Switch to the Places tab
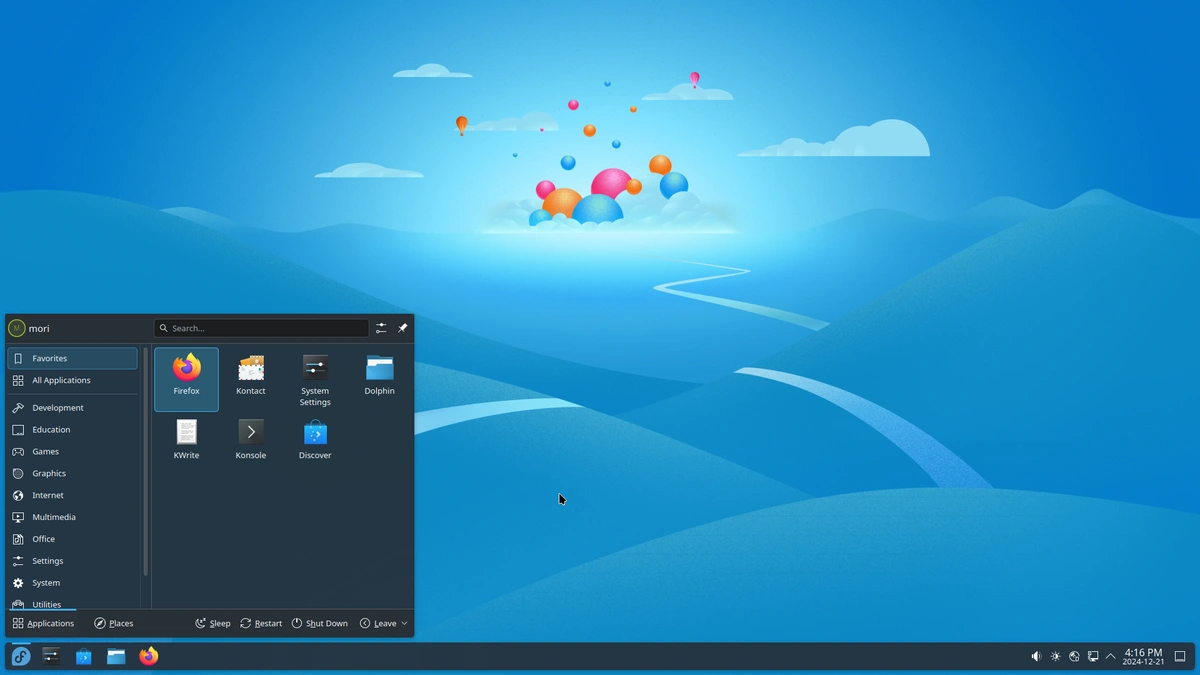Viewport: 1200px width, 675px height. (113, 623)
